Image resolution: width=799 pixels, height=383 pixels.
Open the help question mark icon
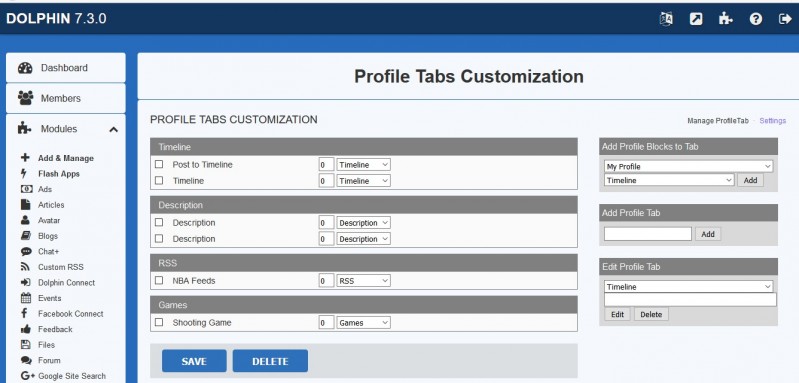[x=756, y=19]
